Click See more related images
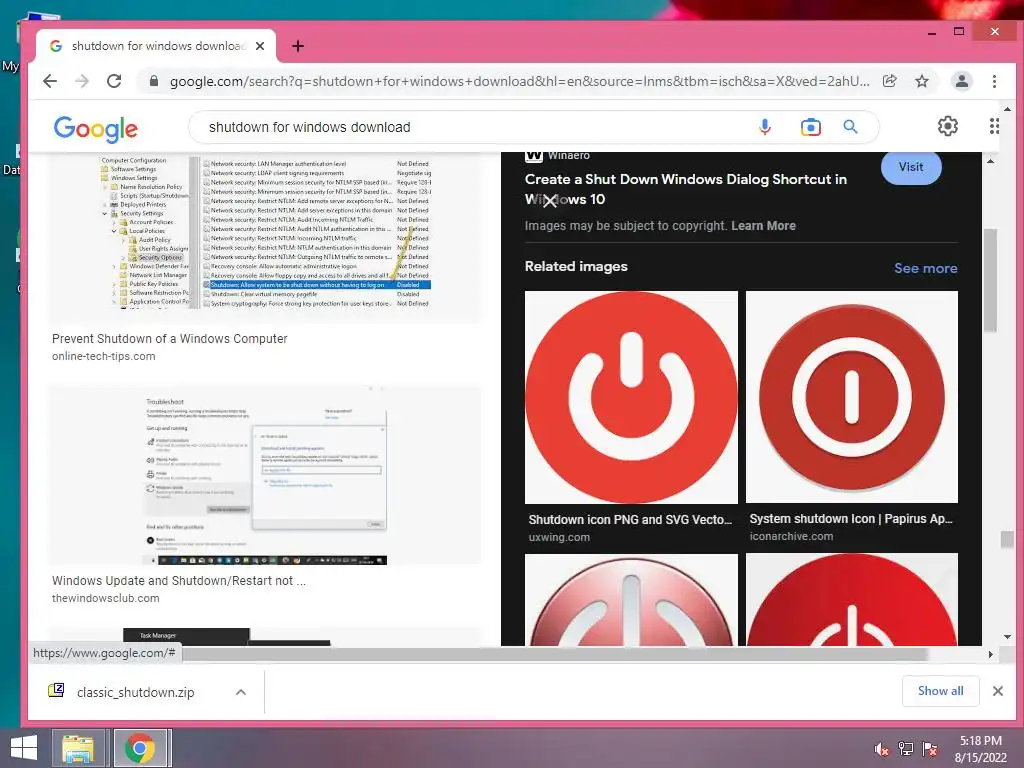 point(925,268)
